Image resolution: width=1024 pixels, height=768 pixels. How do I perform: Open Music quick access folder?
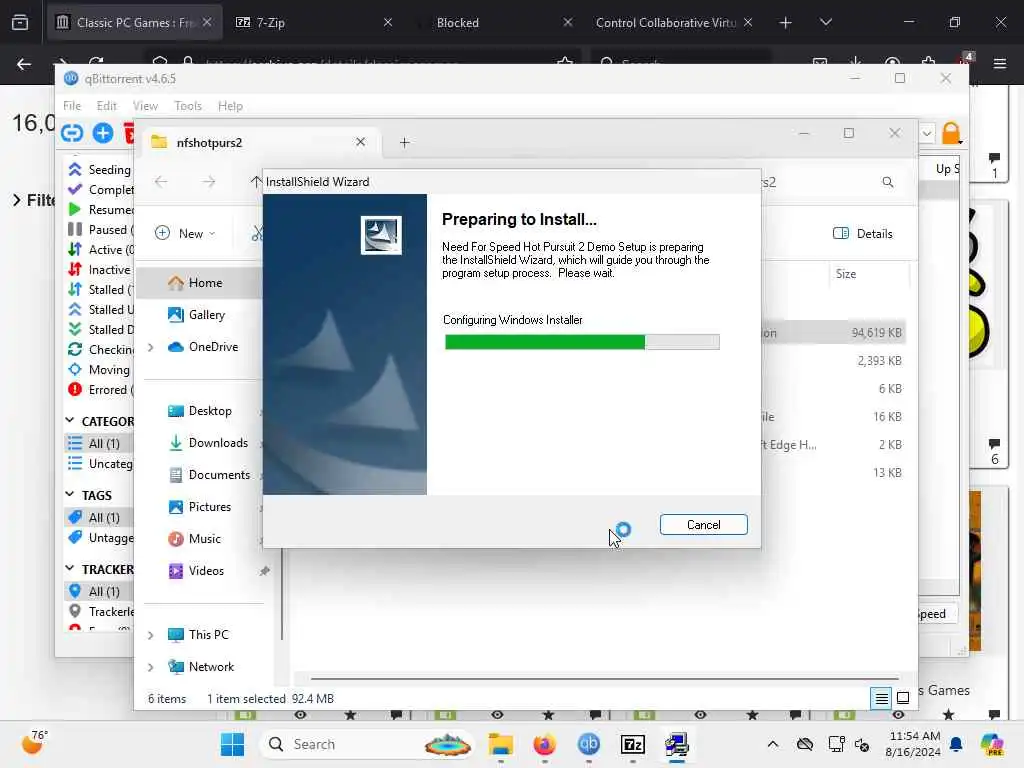pyautogui.click(x=204, y=539)
